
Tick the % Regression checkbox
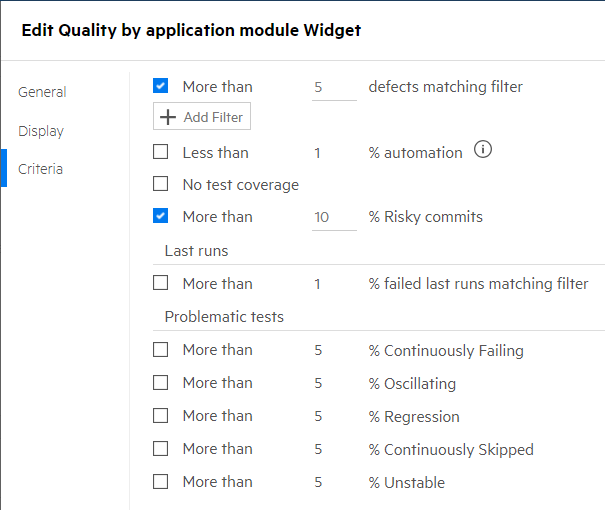click(161, 416)
